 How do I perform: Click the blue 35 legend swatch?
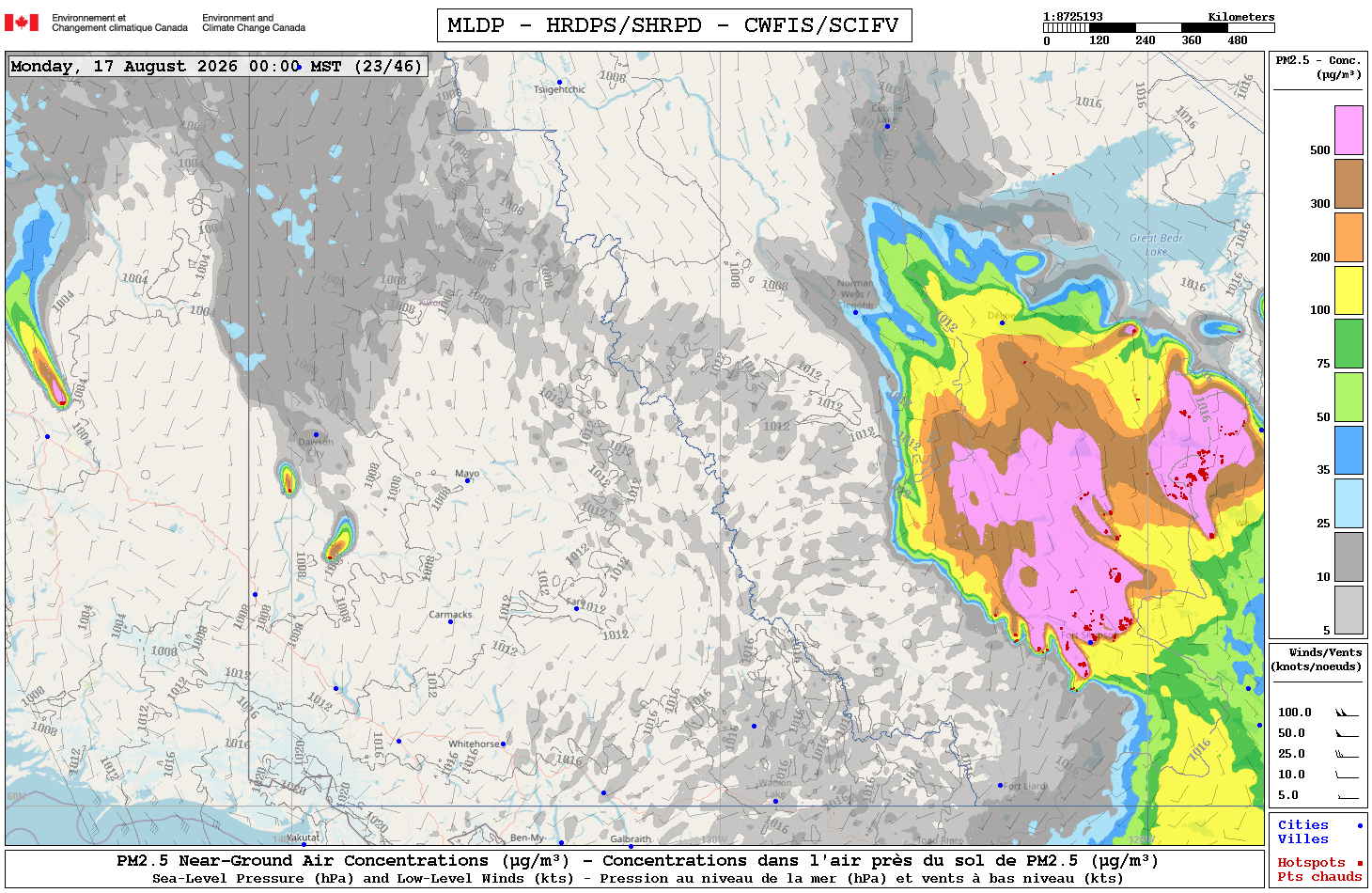[1349, 450]
